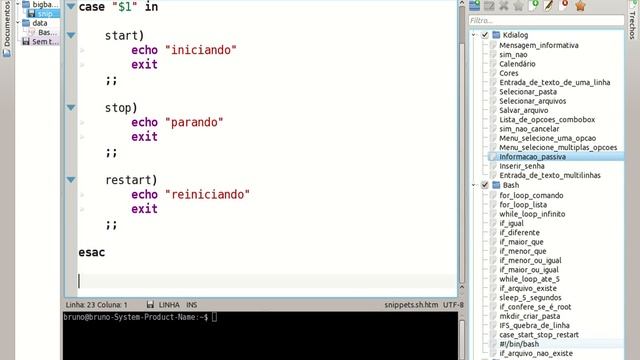
Task: Select the sim_nao snippet
Action: 513,55
